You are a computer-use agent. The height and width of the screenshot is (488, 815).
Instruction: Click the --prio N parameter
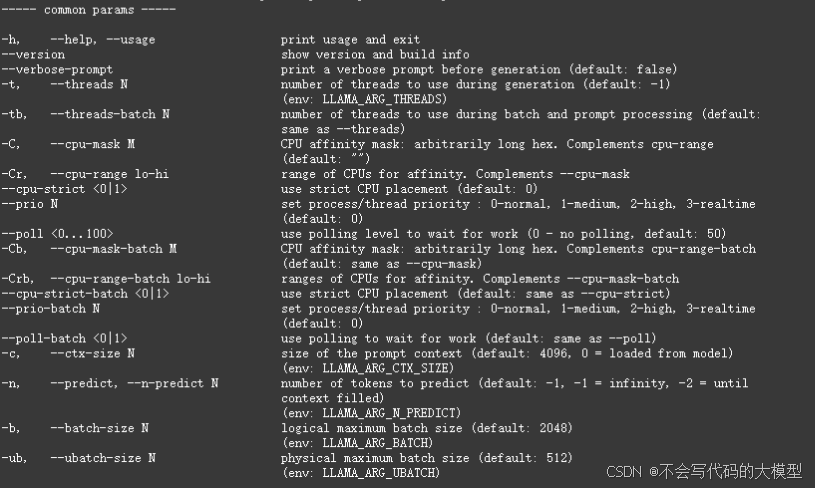[x=30, y=204]
